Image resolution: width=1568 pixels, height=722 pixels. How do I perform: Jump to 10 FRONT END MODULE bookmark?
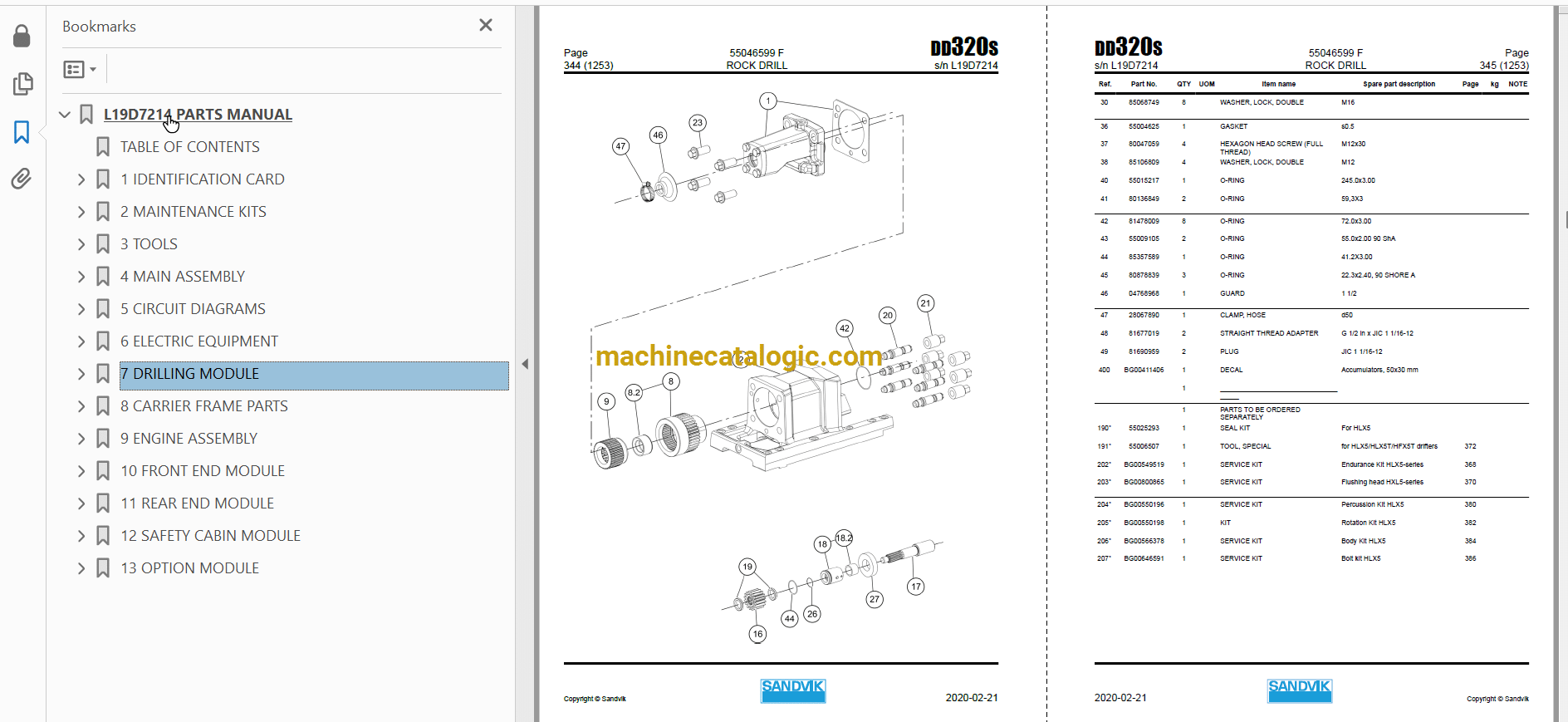tap(203, 471)
